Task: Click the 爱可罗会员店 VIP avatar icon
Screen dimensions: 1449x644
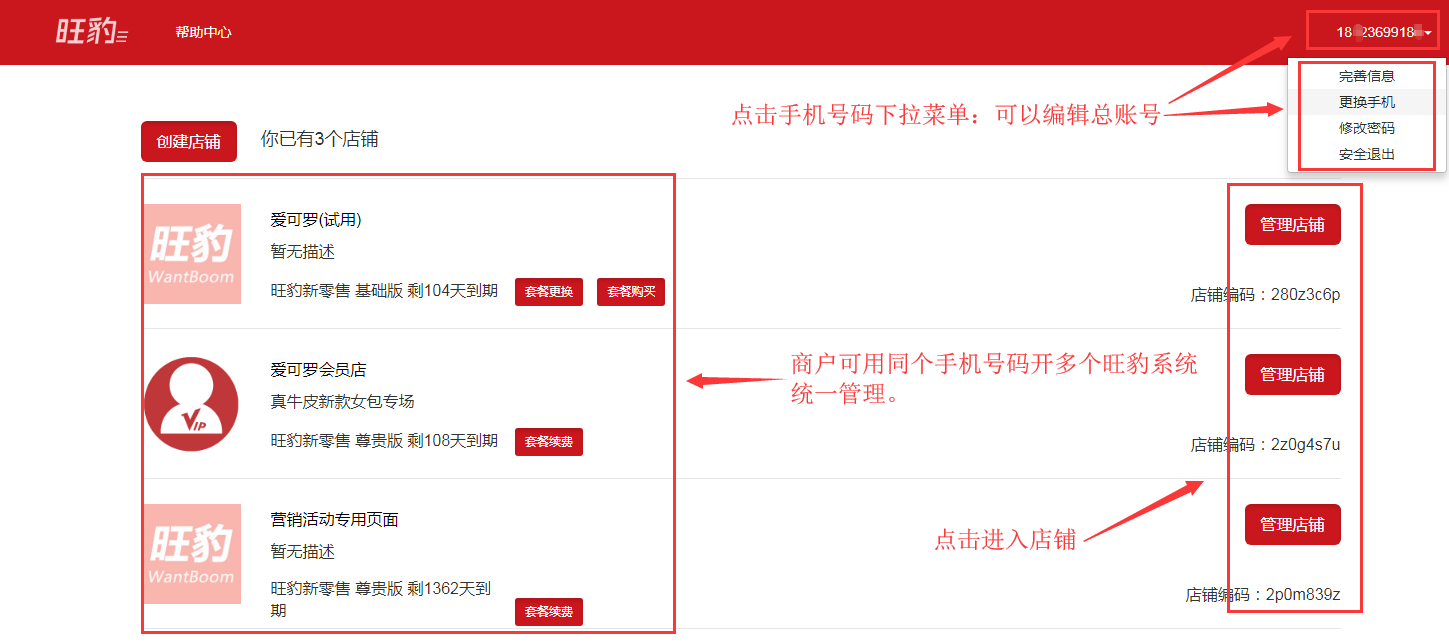Action: point(192,404)
